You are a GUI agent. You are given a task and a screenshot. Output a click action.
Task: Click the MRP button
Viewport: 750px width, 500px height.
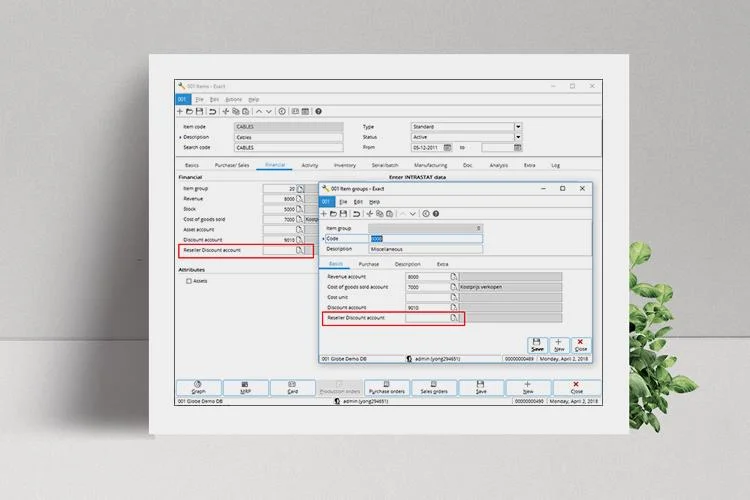point(245,388)
